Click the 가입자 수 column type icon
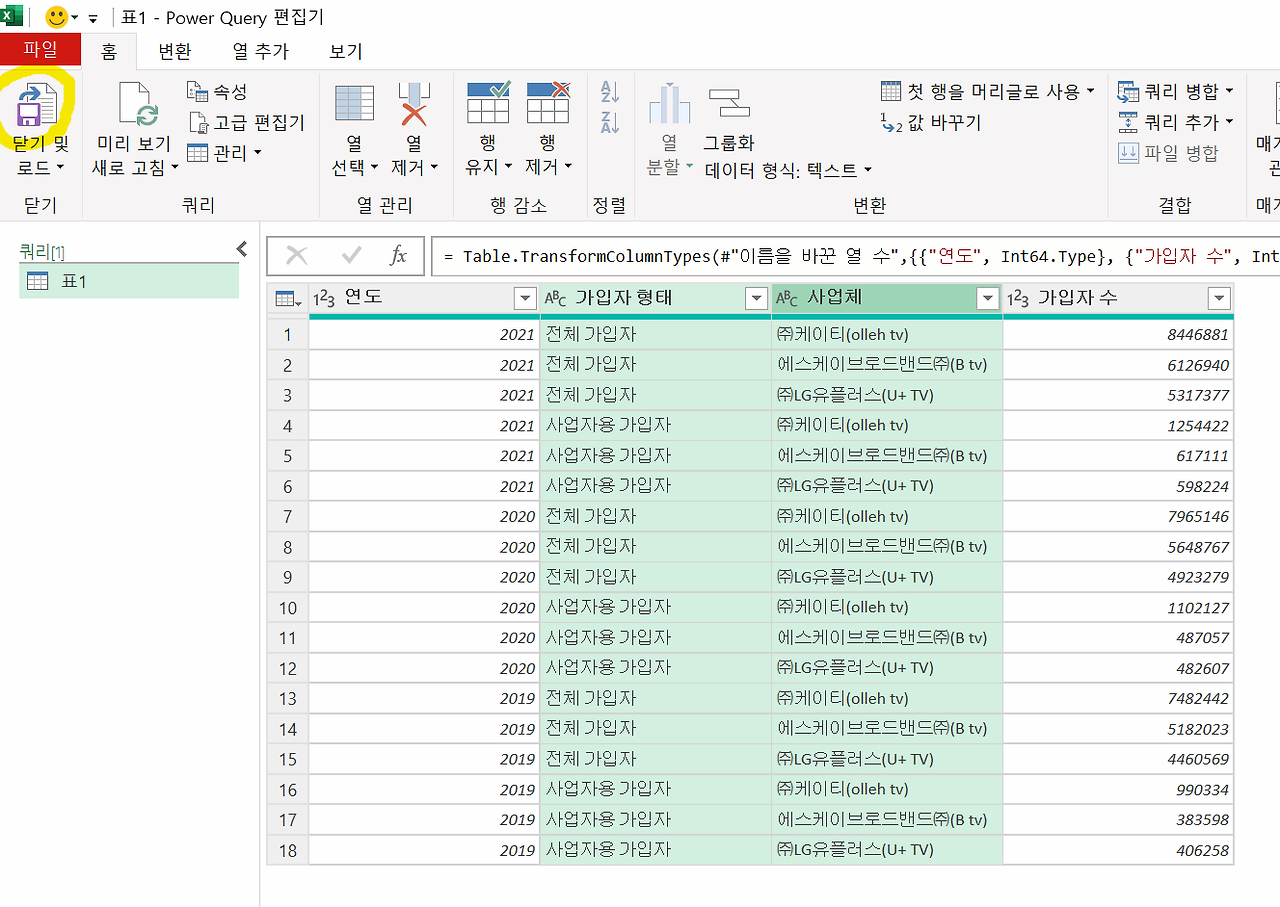This screenshot has width=1280, height=907. pos(1019,298)
